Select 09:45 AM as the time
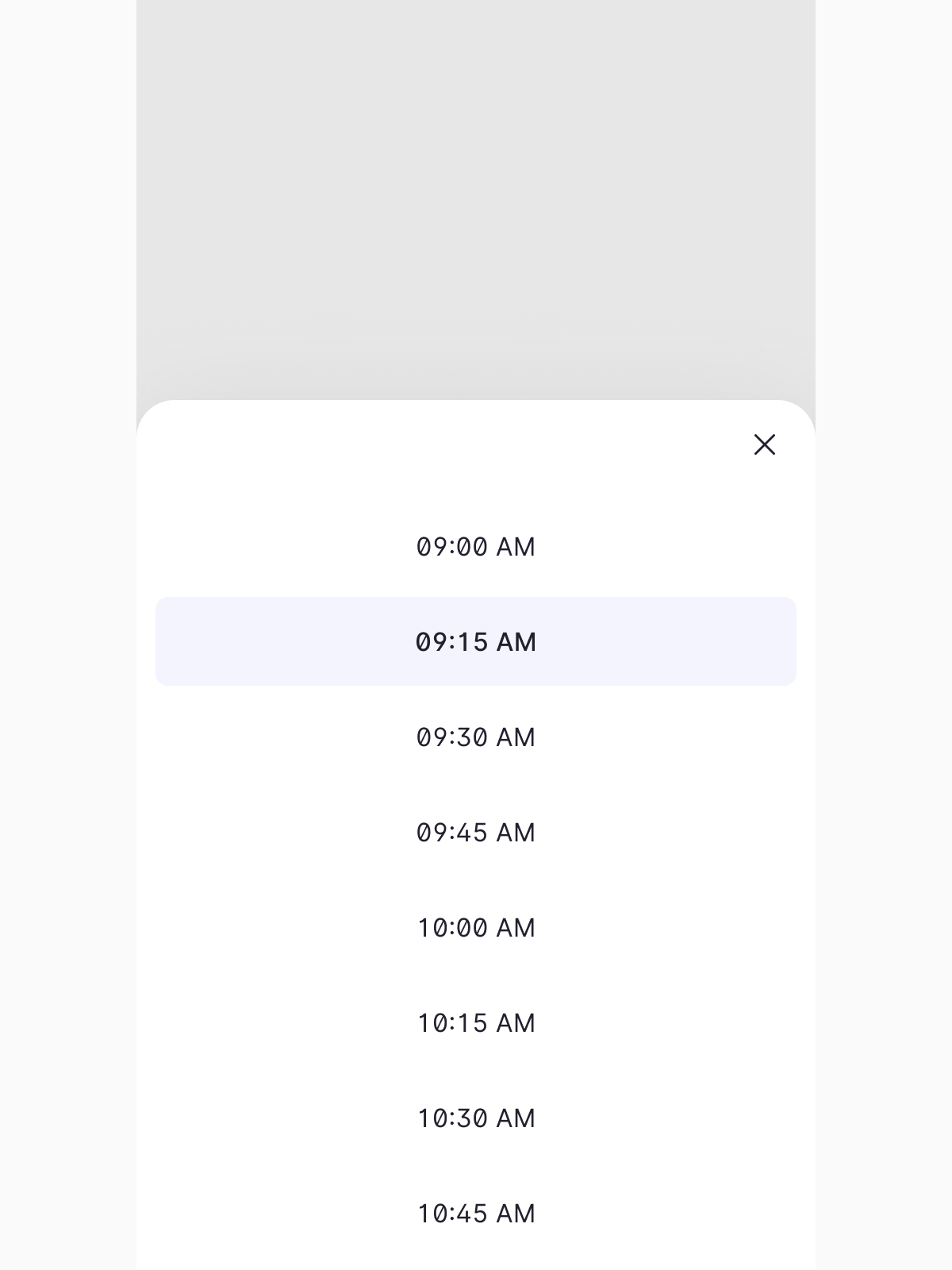 tap(476, 833)
